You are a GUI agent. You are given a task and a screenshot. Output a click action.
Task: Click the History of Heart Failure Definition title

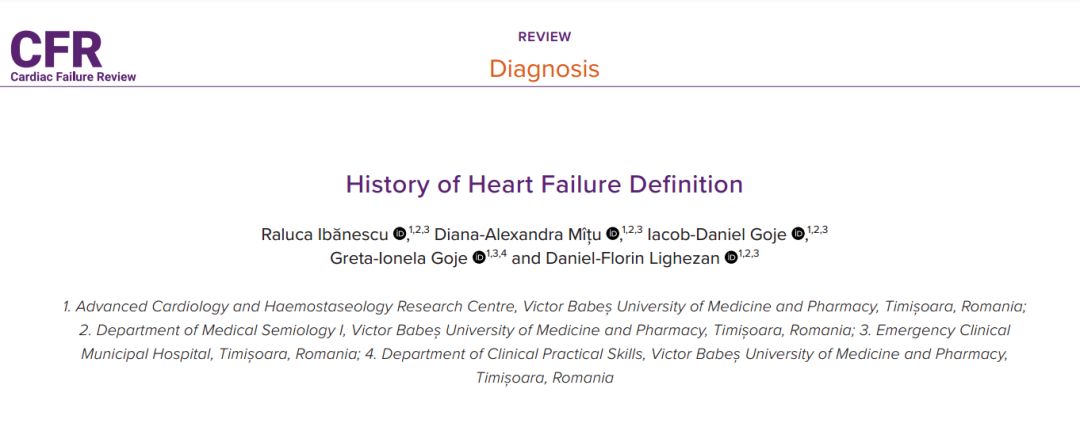pyautogui.click(x=544, y=185)
